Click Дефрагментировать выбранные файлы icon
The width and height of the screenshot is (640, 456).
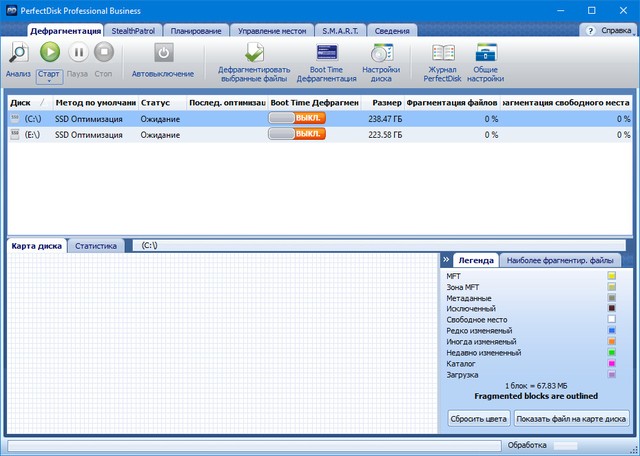pos(255,53)
